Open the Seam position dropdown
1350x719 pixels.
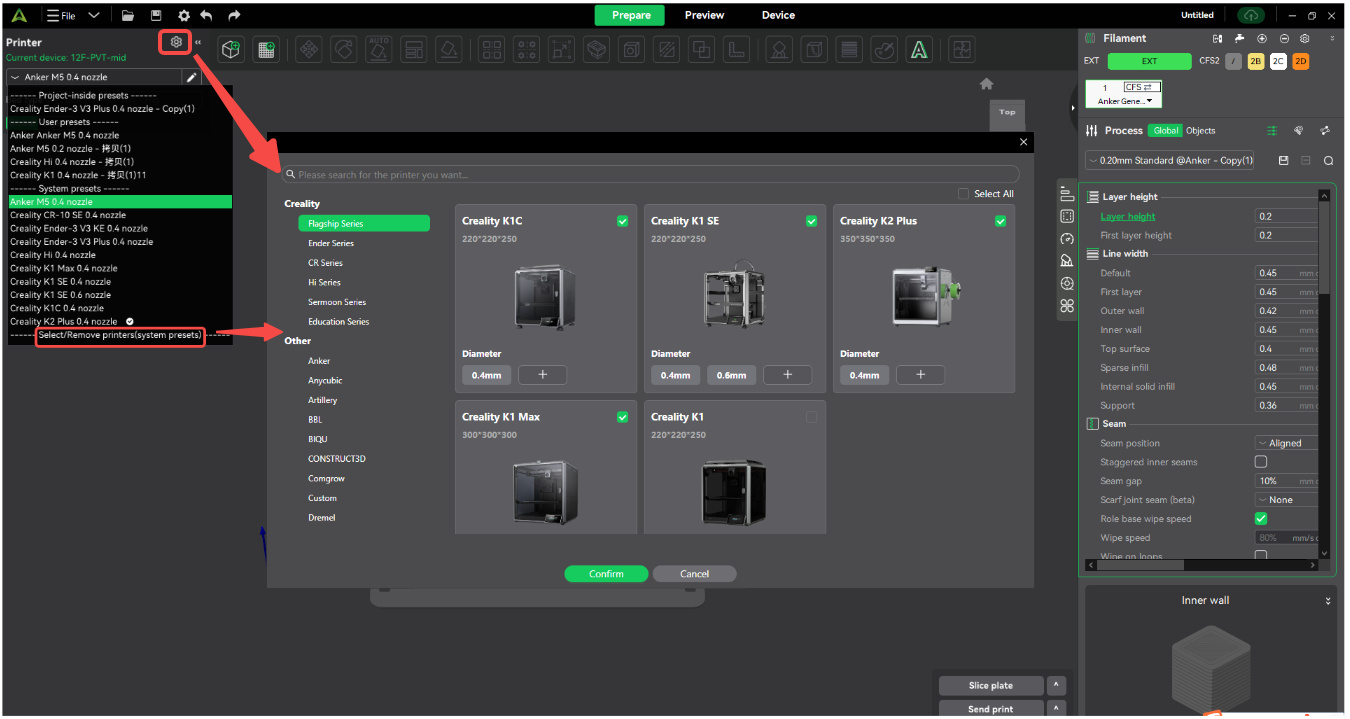[x=1287, y=443]
